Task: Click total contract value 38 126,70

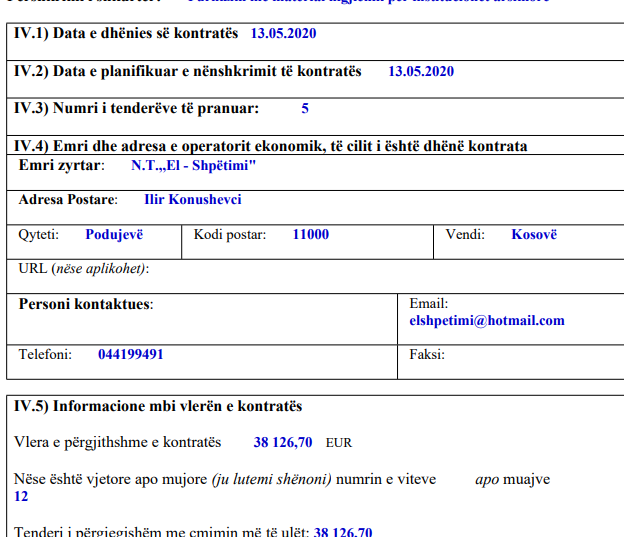Action: tap(283, 443)
